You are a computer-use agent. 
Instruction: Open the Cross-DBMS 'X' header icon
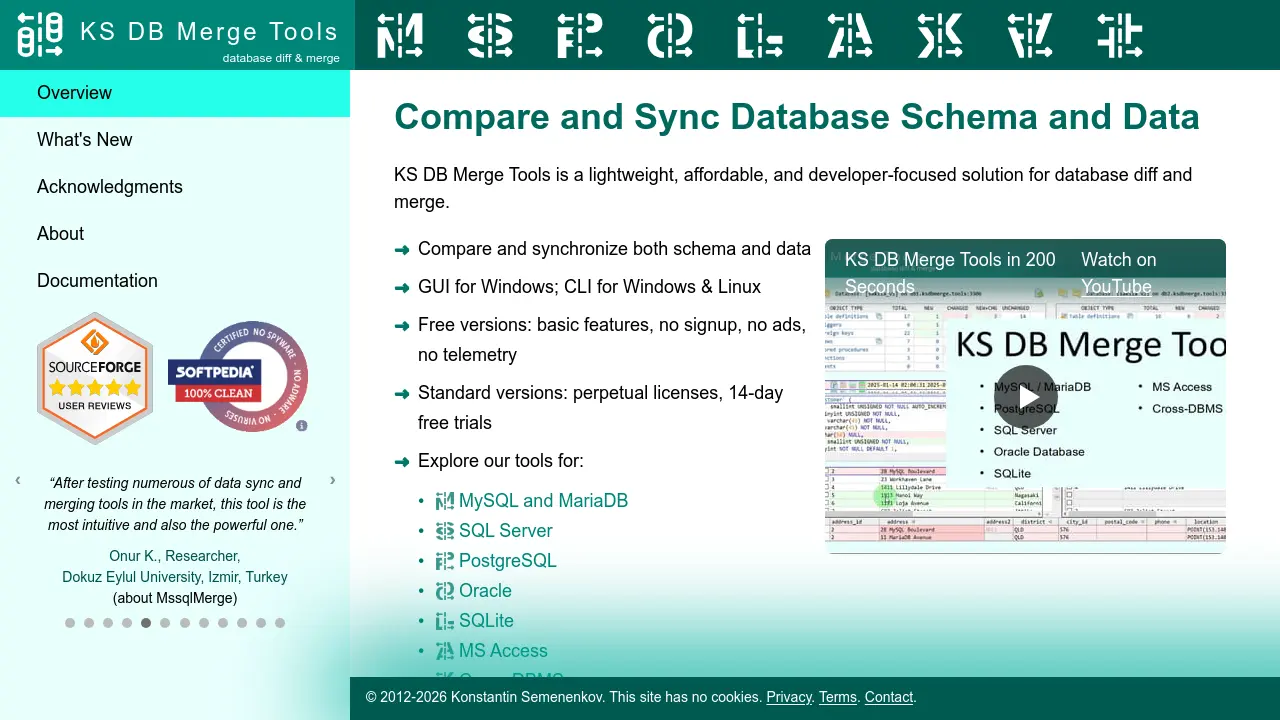point(940,35)
